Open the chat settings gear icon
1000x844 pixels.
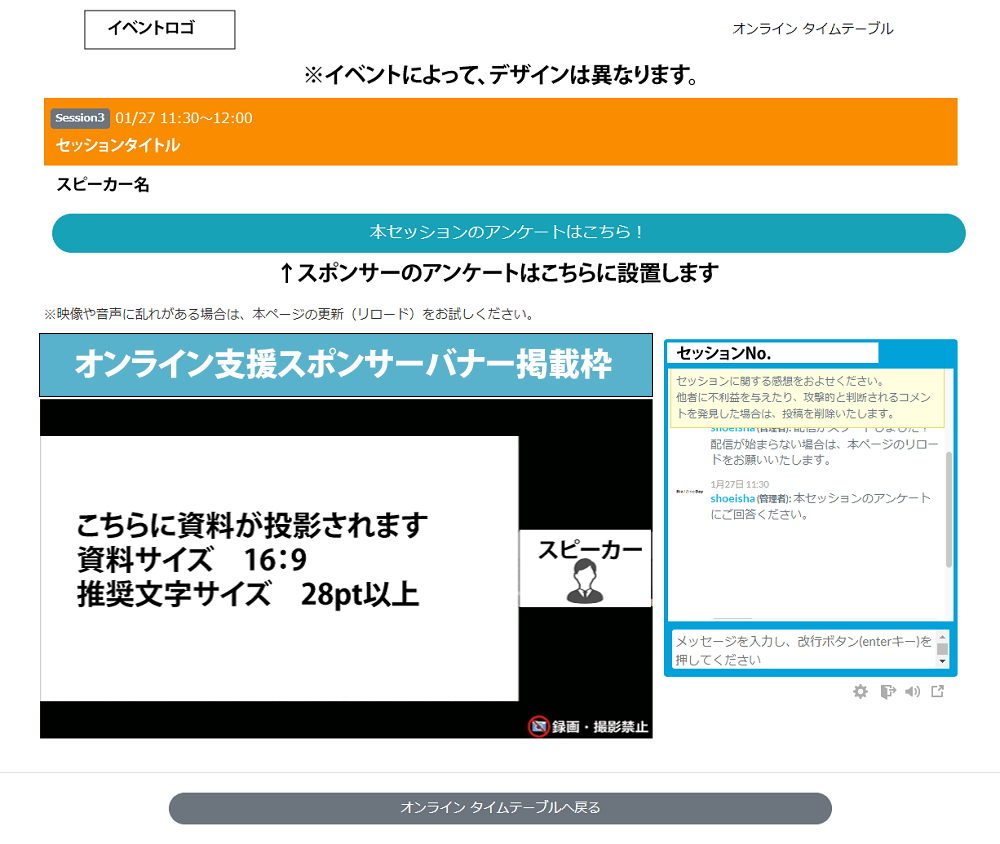pyautogui.click(x=860, y=691)
